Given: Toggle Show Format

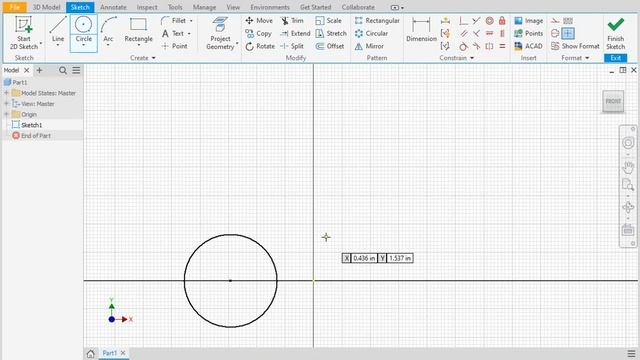Looking at the screenshot, I should tap(575, 46).
